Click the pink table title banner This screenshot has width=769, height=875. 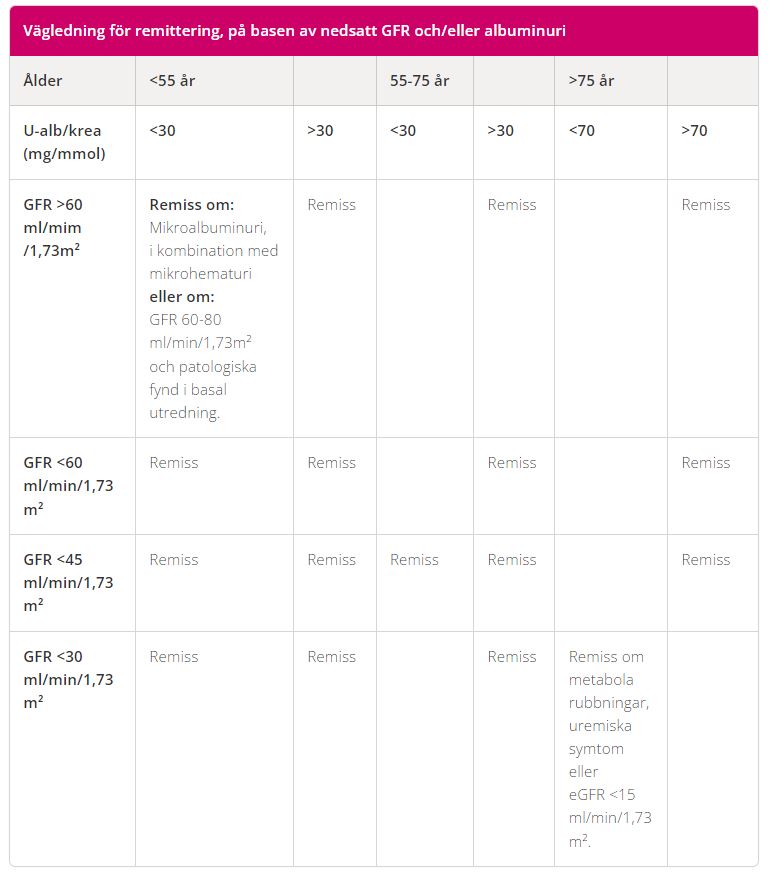384,31
